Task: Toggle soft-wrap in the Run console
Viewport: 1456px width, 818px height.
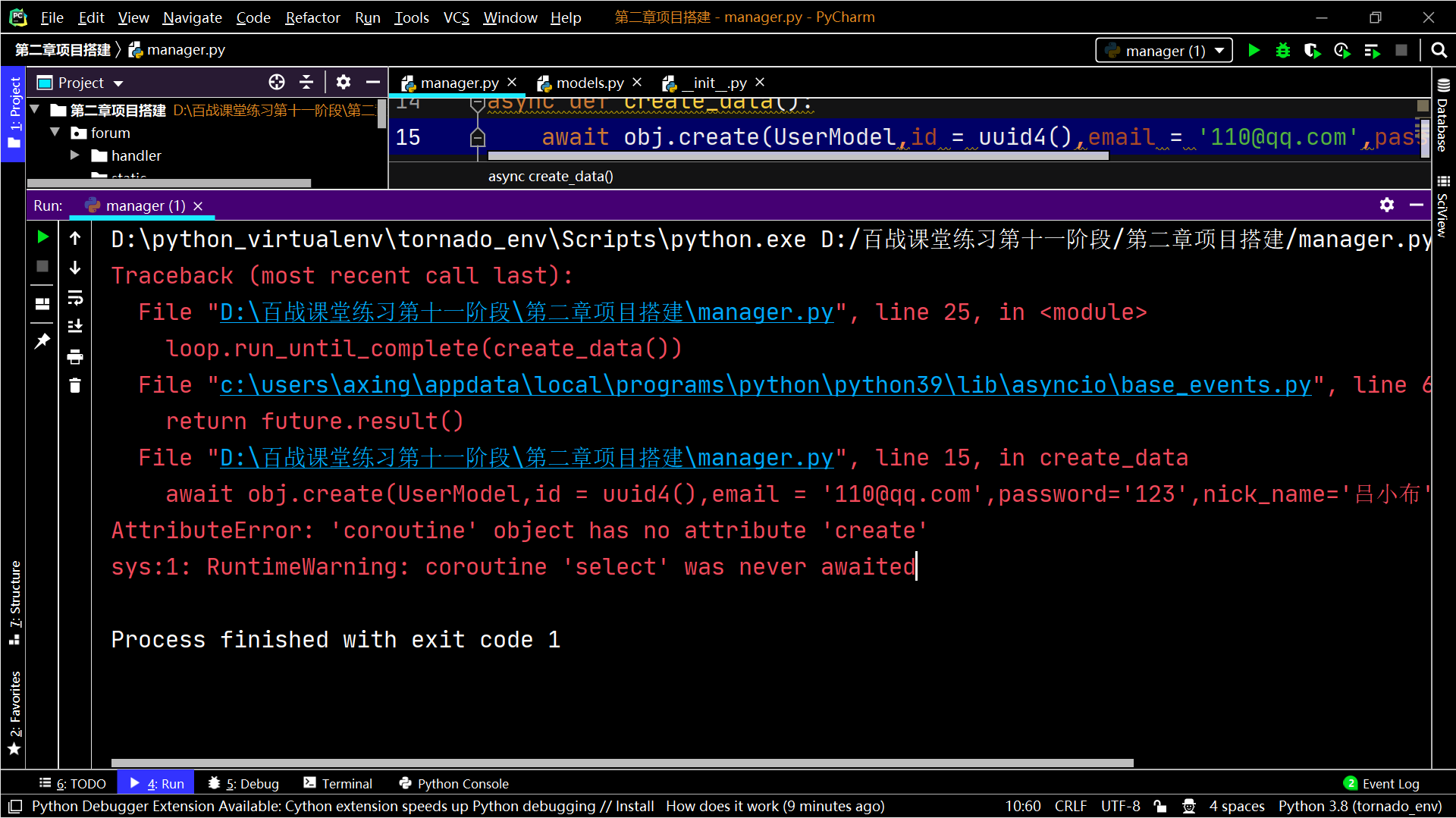Action: pos(75,297)
